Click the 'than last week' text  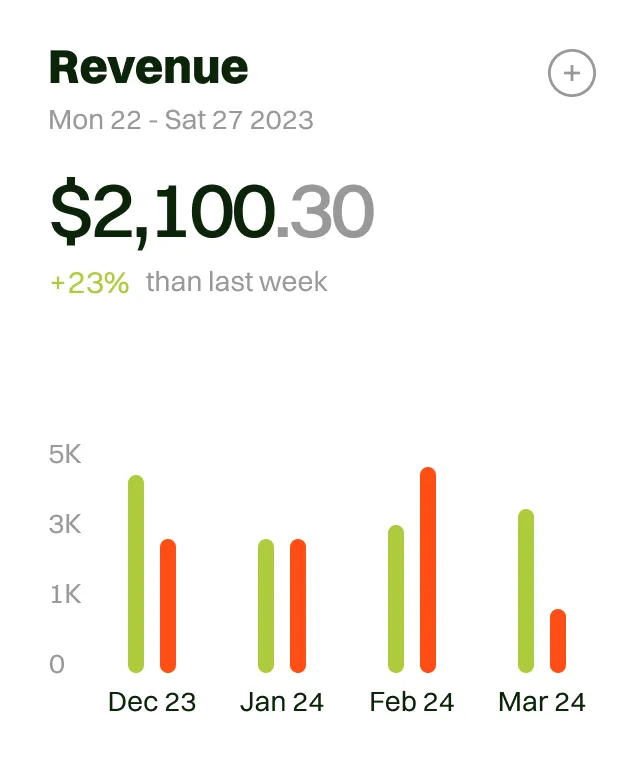click(x=237, y=282)
